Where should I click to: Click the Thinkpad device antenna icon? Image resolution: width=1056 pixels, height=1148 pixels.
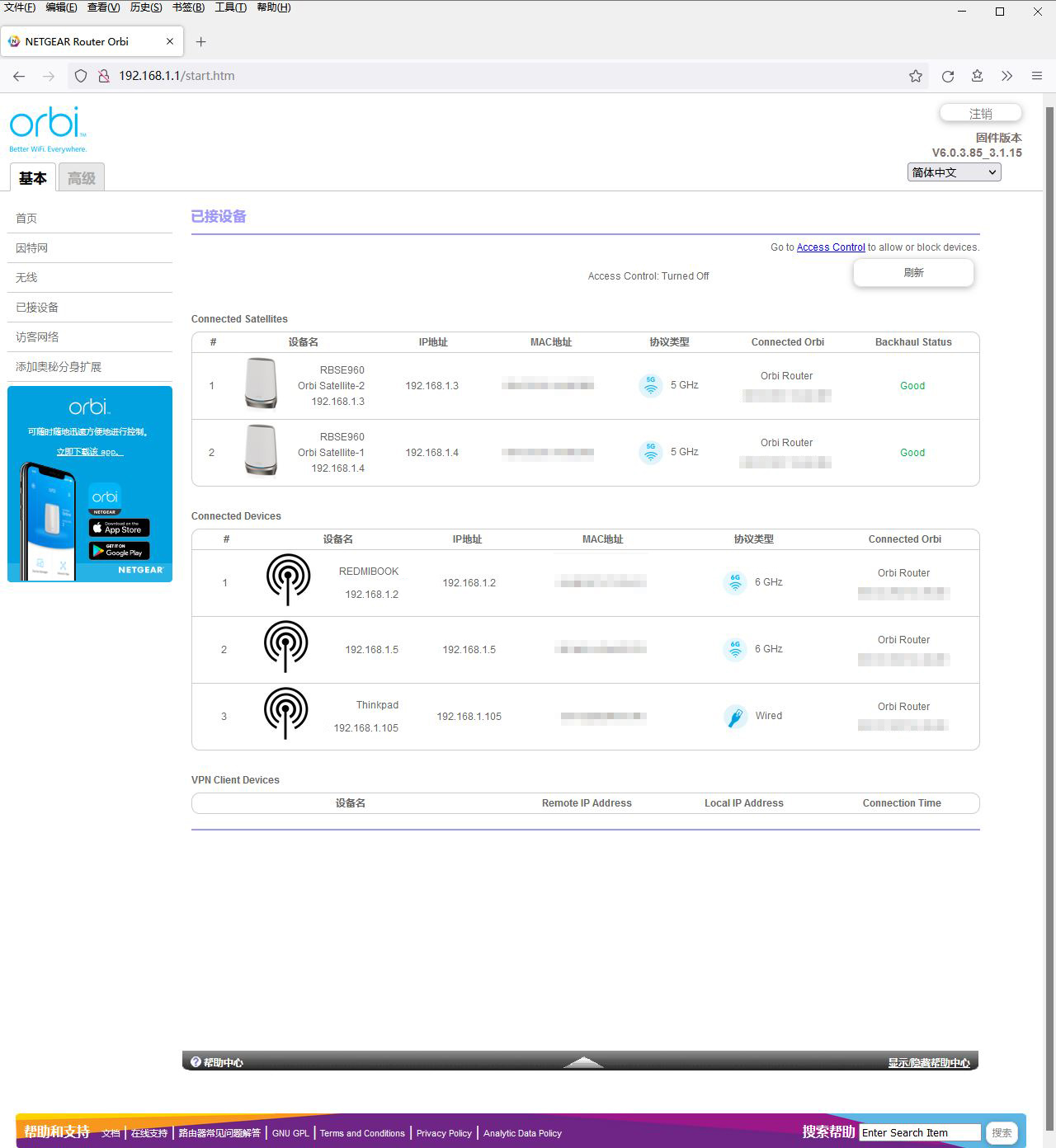[285, 713]
